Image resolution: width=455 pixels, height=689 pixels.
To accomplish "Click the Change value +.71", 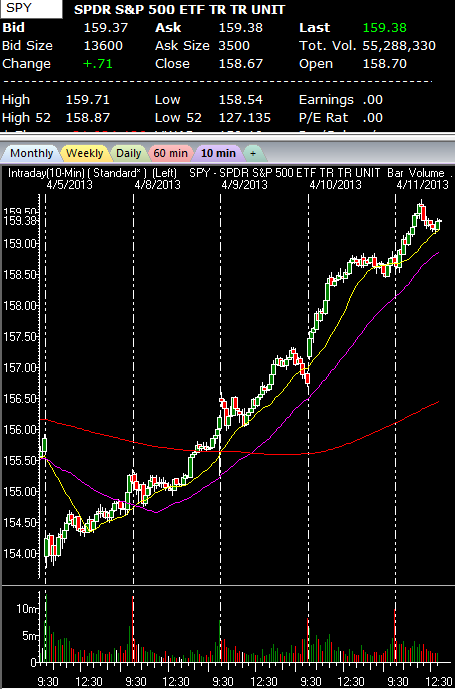I will point(98,64).
